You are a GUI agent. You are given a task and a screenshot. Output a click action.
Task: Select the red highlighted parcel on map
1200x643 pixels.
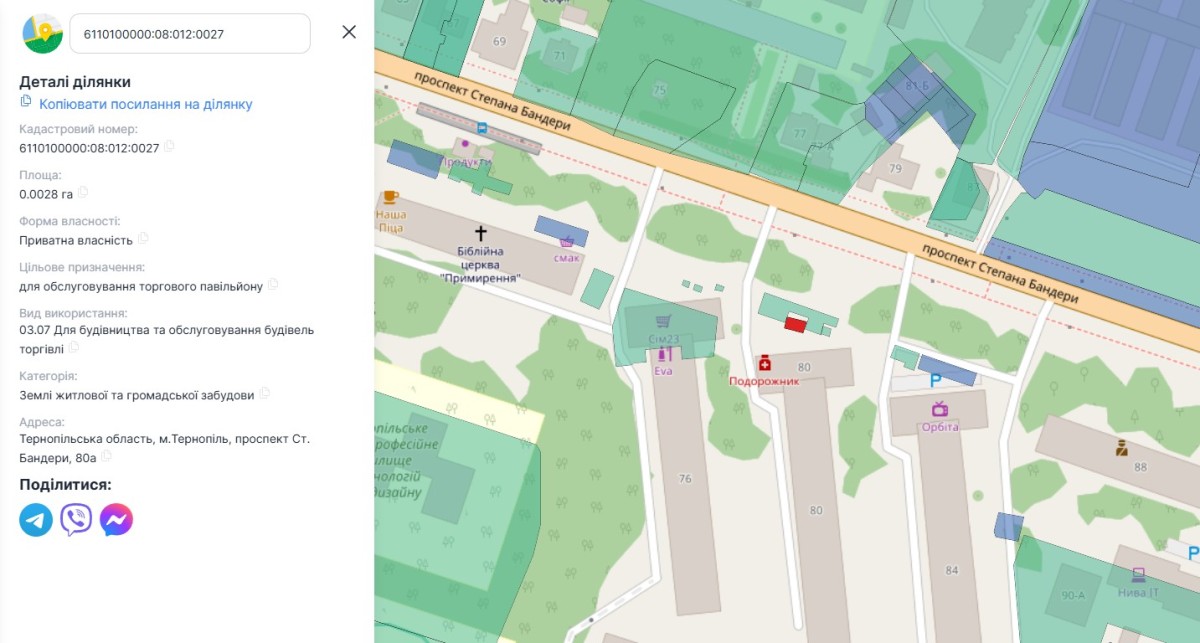pyautogui.click(x=795, y=323)
